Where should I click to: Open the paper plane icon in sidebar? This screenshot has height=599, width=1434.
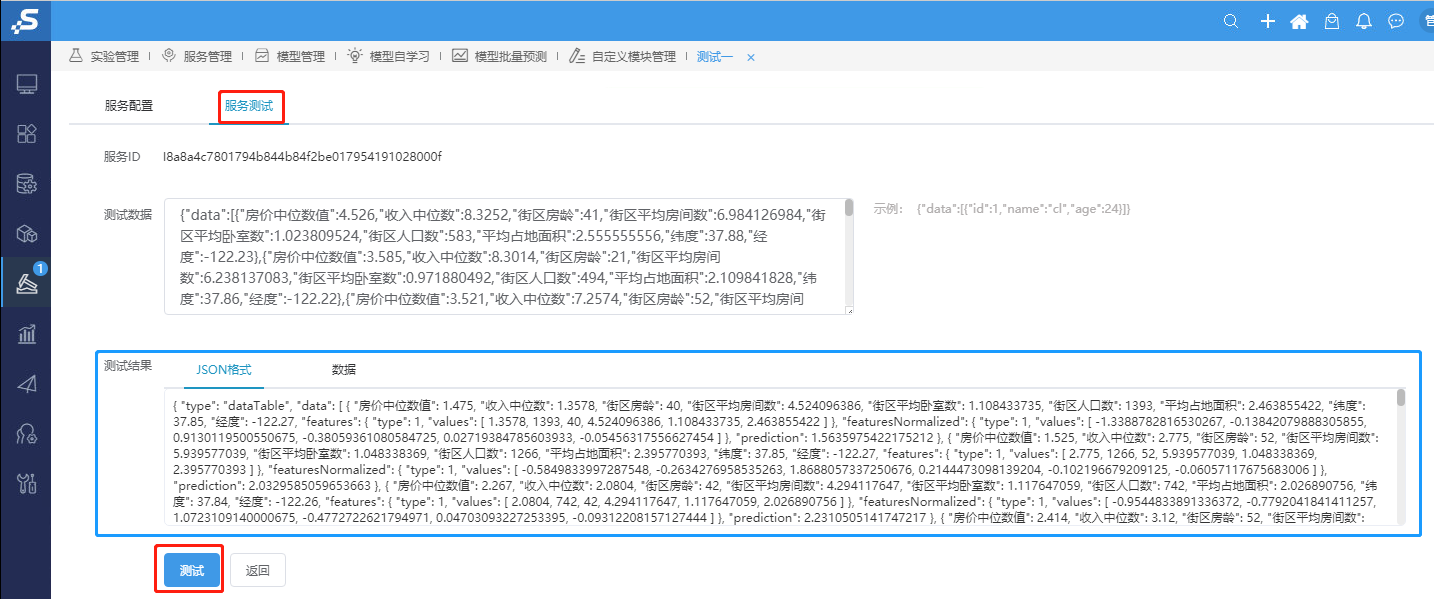pos(27,384)
